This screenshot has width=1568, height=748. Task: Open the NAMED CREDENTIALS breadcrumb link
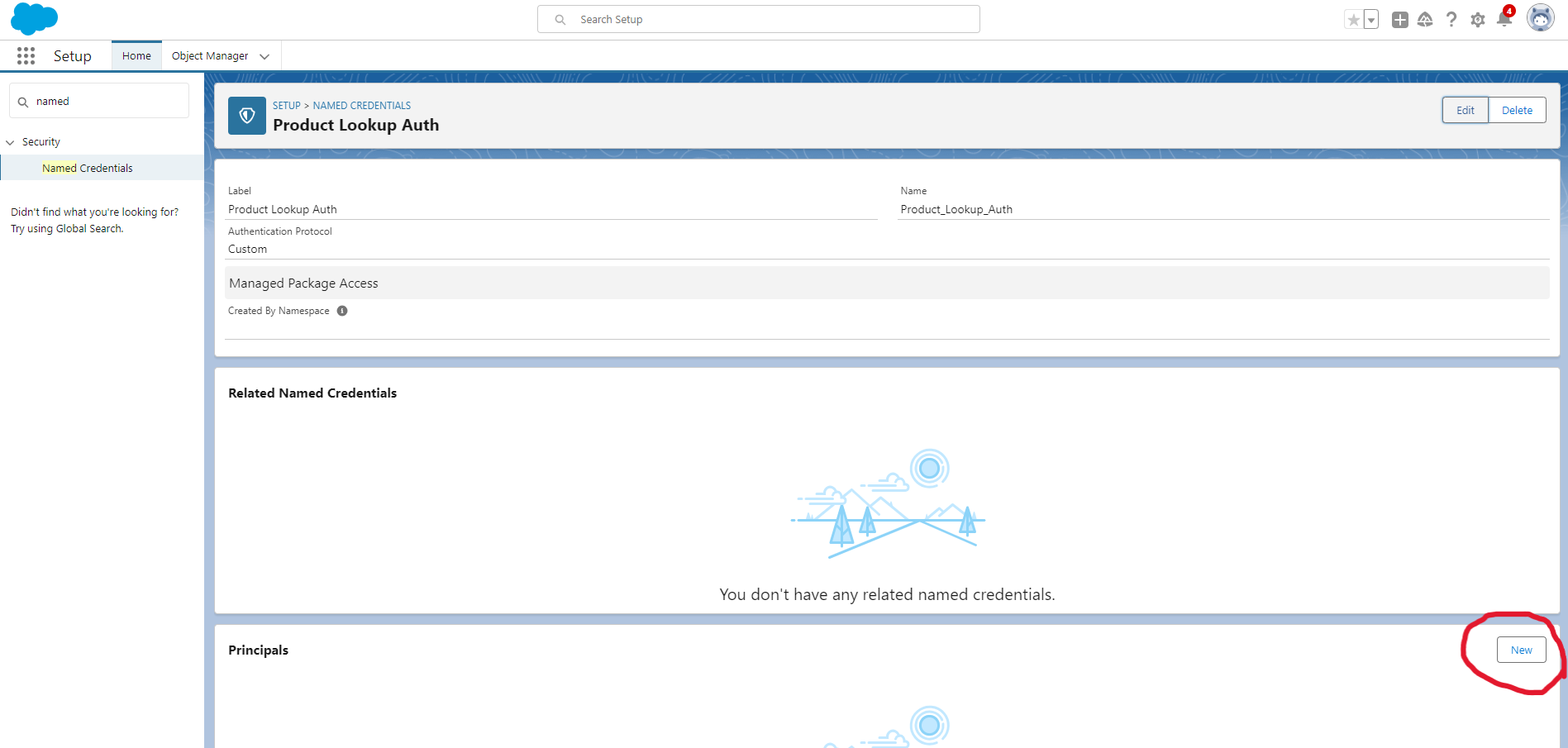361,105
